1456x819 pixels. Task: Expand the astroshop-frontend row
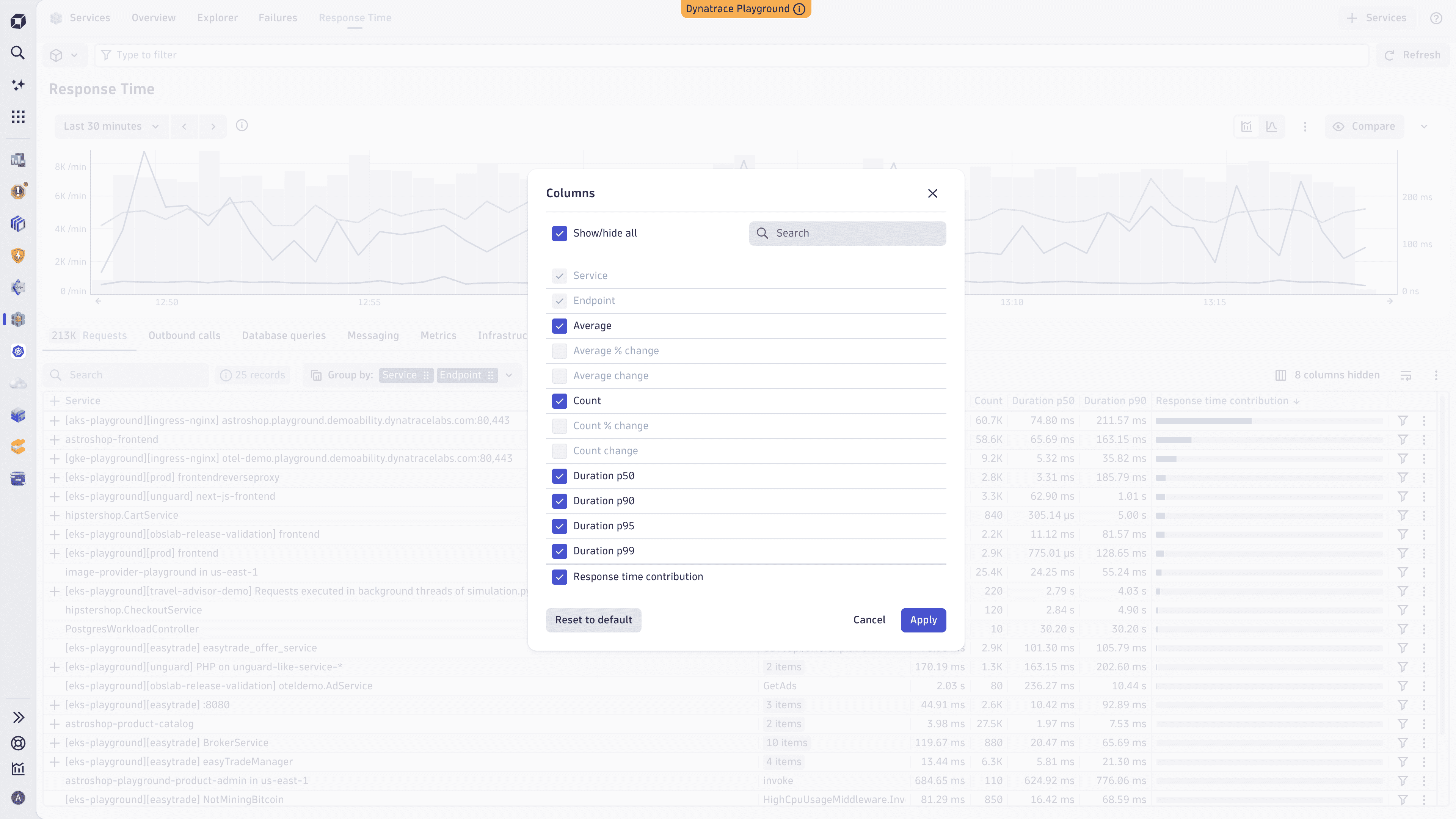pos(55,440)
